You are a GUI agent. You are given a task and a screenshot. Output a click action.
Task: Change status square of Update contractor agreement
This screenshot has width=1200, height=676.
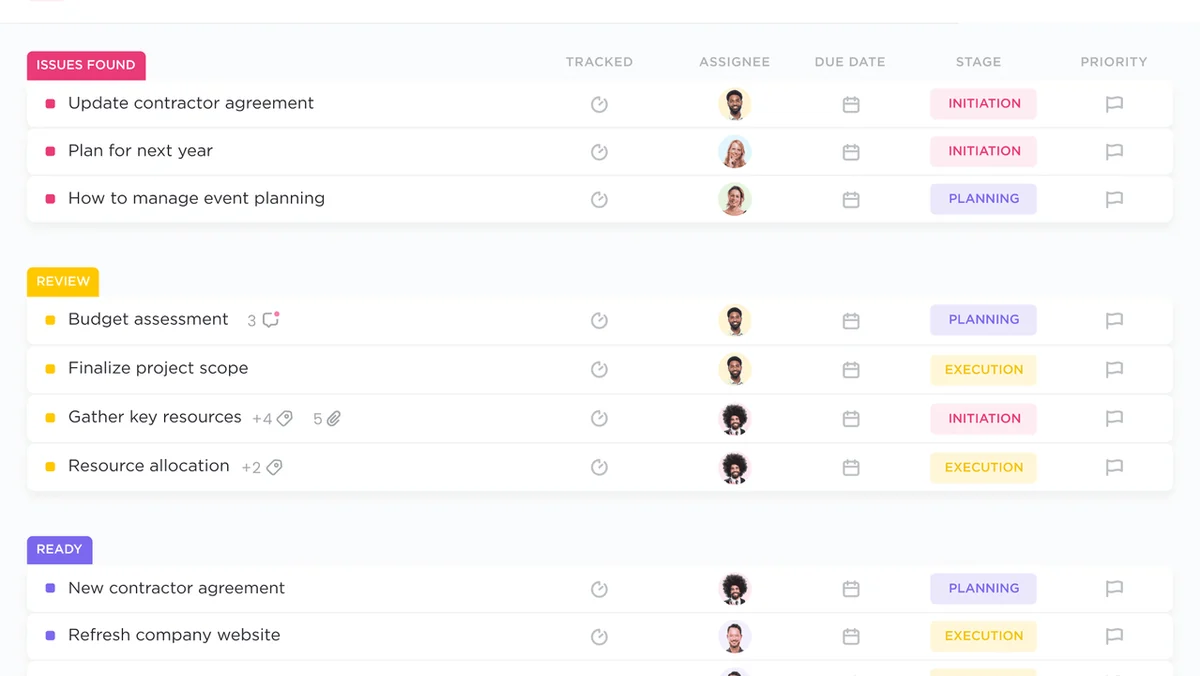pos(50,103)
